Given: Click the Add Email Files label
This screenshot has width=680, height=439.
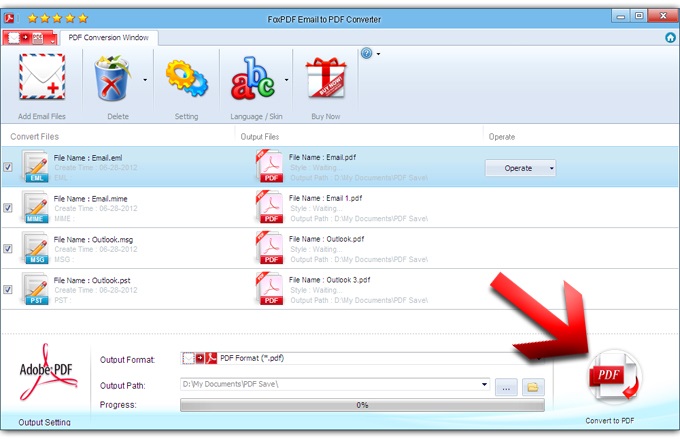Looking at the screenshot, I should 42,116.
